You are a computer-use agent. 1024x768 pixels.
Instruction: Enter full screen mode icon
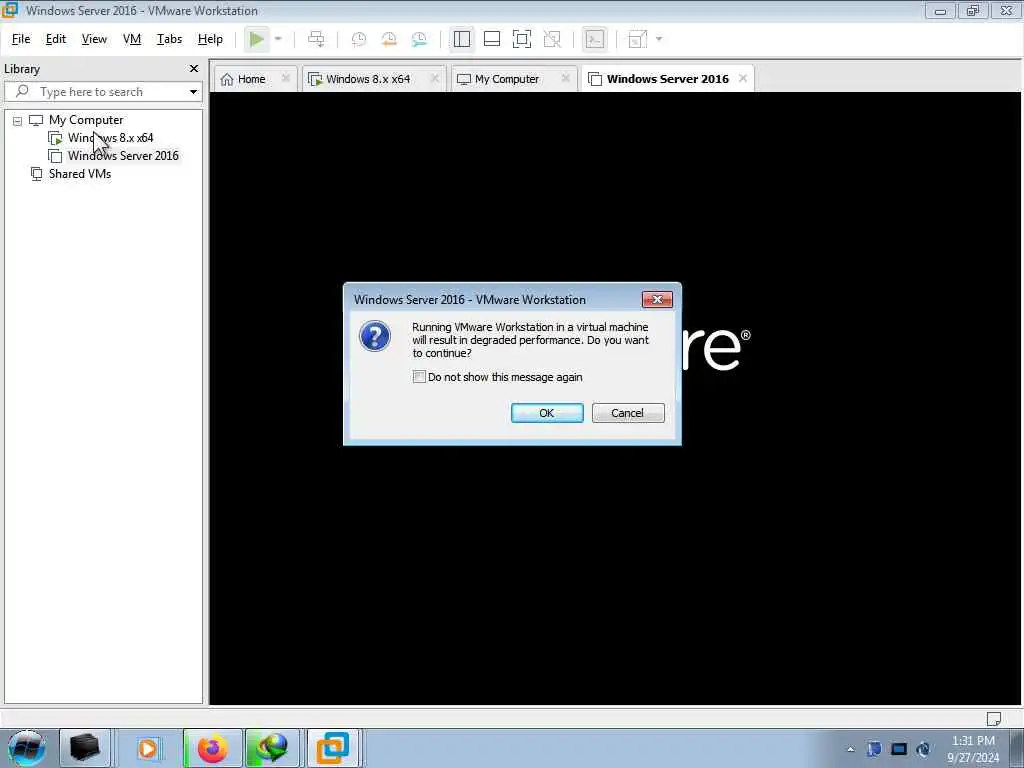[522, 39]
